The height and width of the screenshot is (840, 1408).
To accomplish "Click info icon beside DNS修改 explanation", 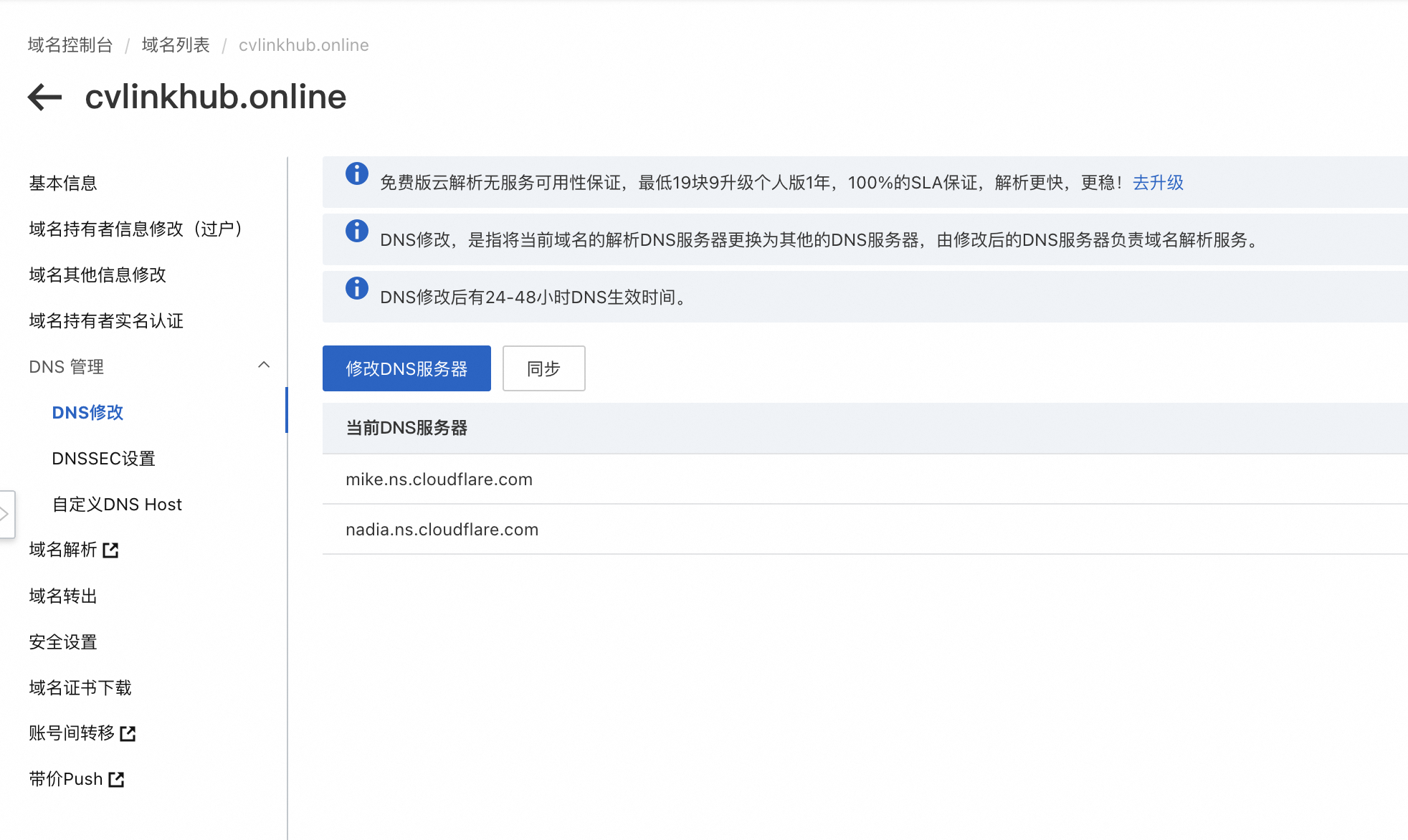I will [356, 231].
